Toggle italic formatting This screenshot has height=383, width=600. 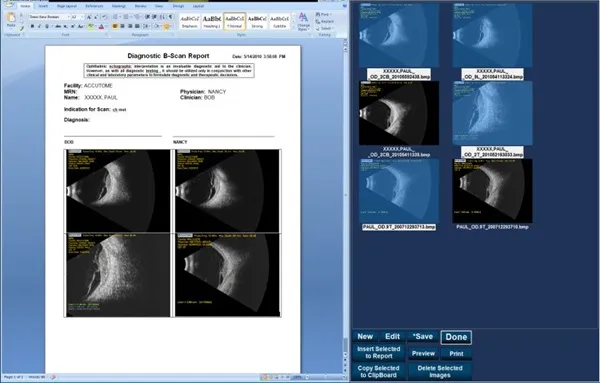39,26
